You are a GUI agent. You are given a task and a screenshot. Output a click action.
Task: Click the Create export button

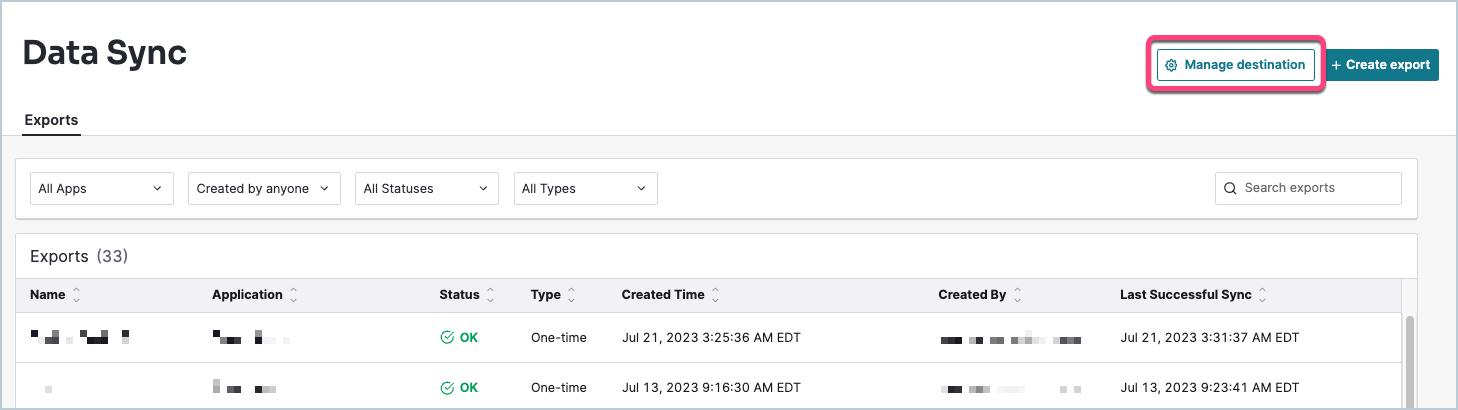click(x=1382, y=65)
